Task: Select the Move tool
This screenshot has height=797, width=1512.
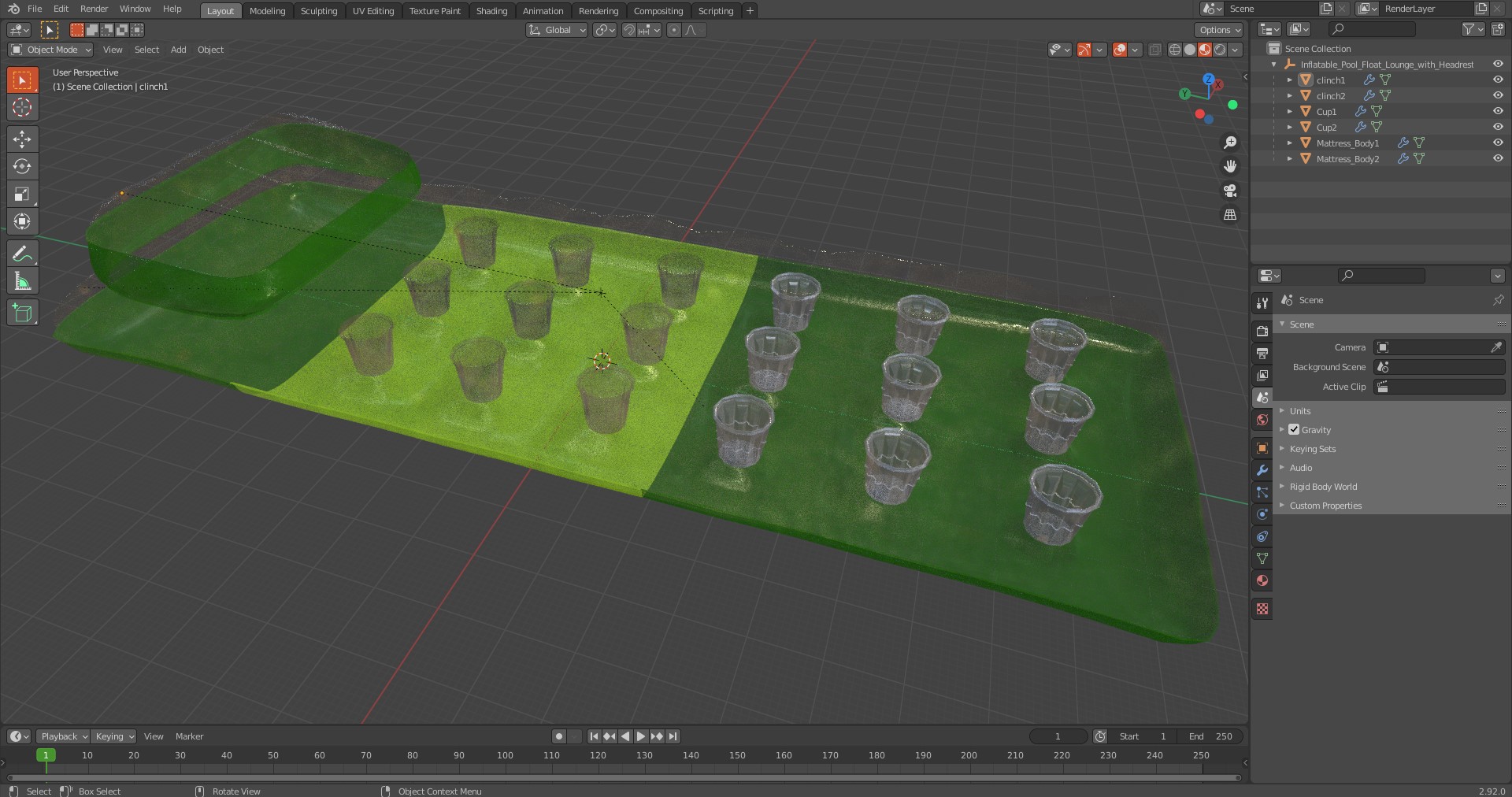Action: point(22,139)
